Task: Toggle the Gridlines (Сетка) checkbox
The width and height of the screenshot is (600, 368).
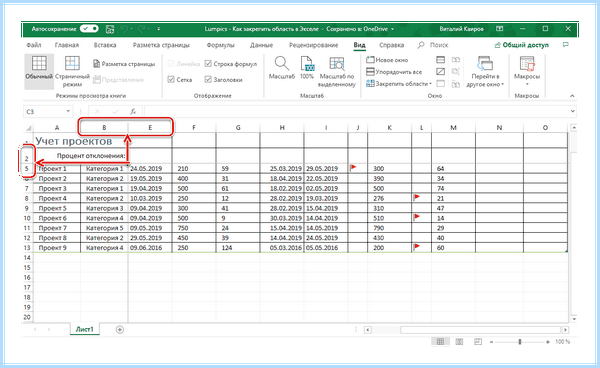Action: (x=171, y=80)
